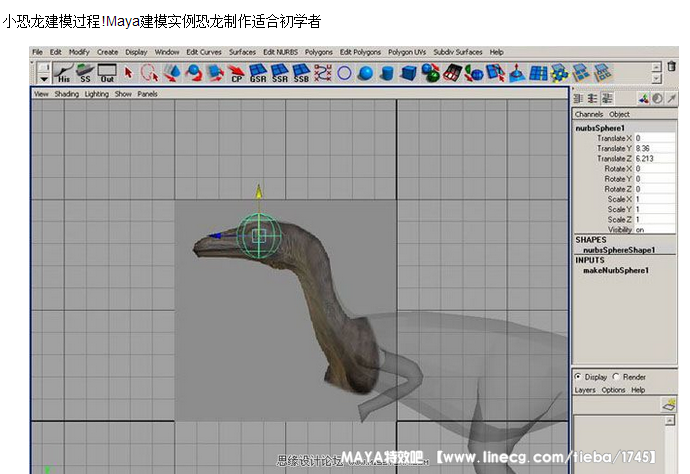Click the grey sphere speed icon
Screen dimensions: 690x474
(657, 99)
